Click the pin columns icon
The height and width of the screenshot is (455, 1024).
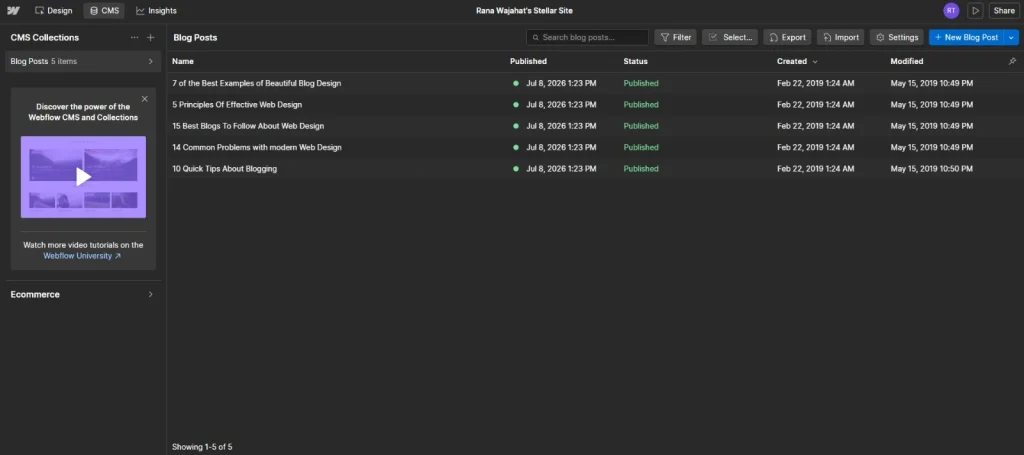pyautogui.click(x=1012, y=61)
